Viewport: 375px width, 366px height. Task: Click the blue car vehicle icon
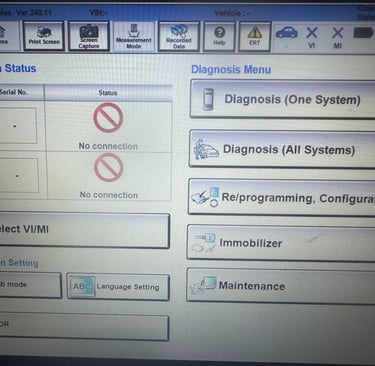tap(287, 33)
